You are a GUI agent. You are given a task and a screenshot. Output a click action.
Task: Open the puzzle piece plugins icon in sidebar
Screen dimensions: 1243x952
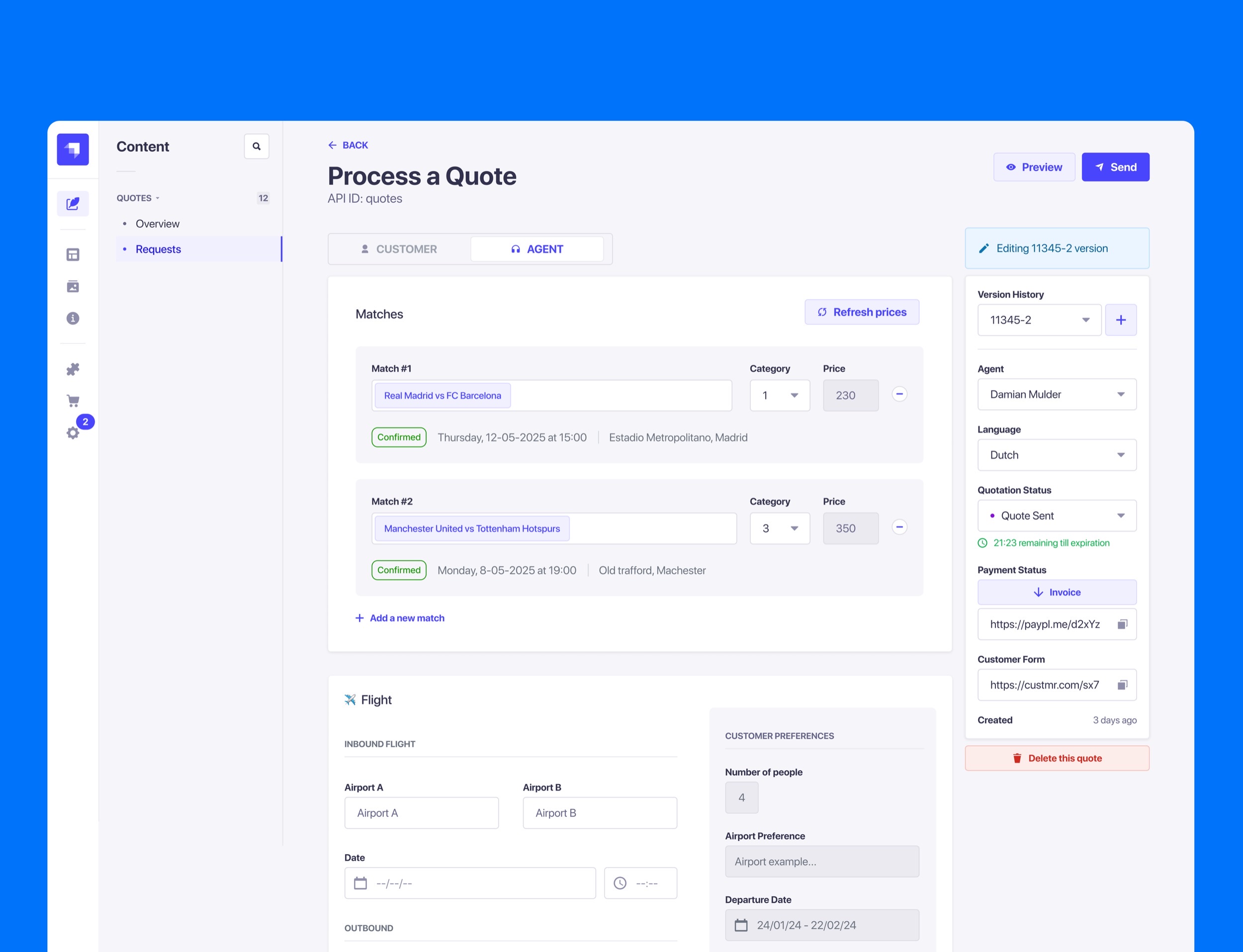(73, 369)
